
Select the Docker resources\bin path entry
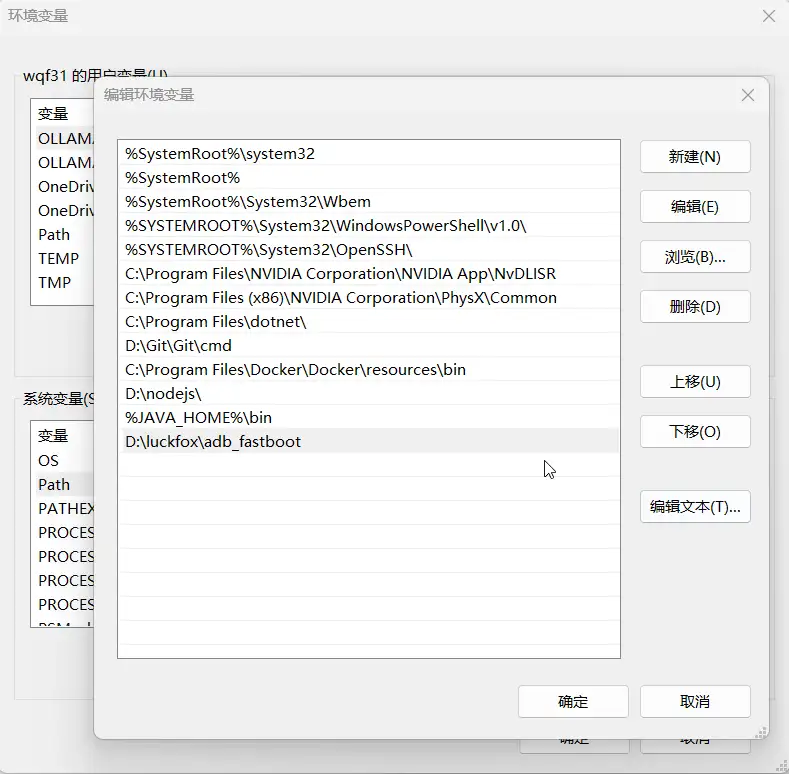(x=295, y=370)
